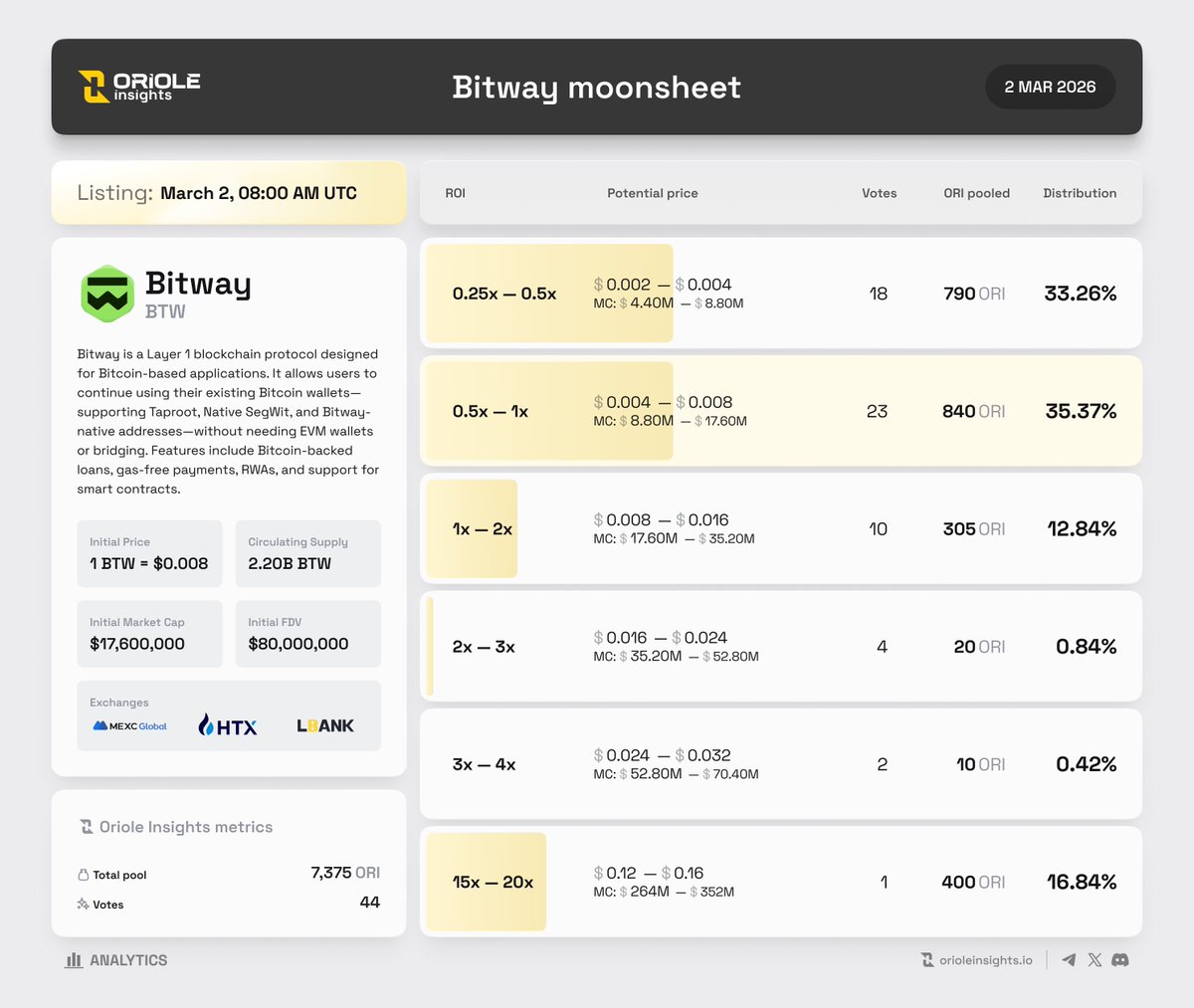Image resolution: width=1194 pixels, height=1008 pixels.
Task: Select the ORI pooled column header
Action: pos(977,193)
